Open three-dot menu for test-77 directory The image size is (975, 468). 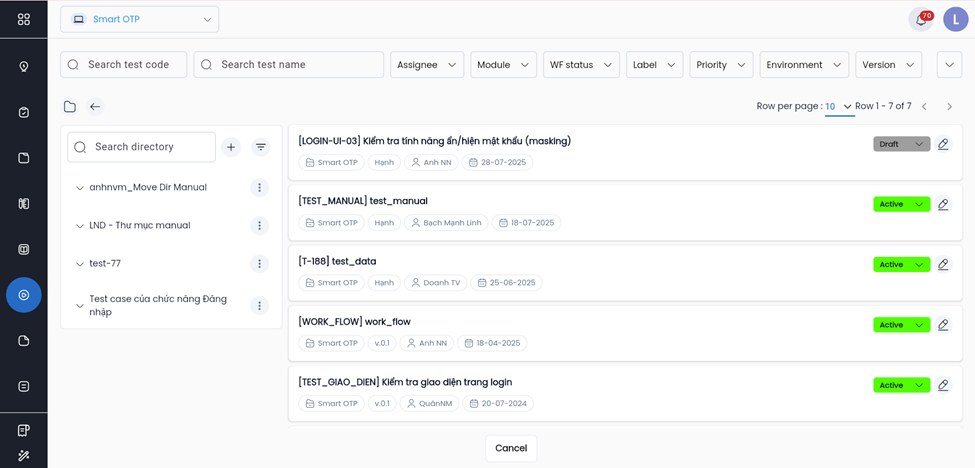[x=259, y=264]
